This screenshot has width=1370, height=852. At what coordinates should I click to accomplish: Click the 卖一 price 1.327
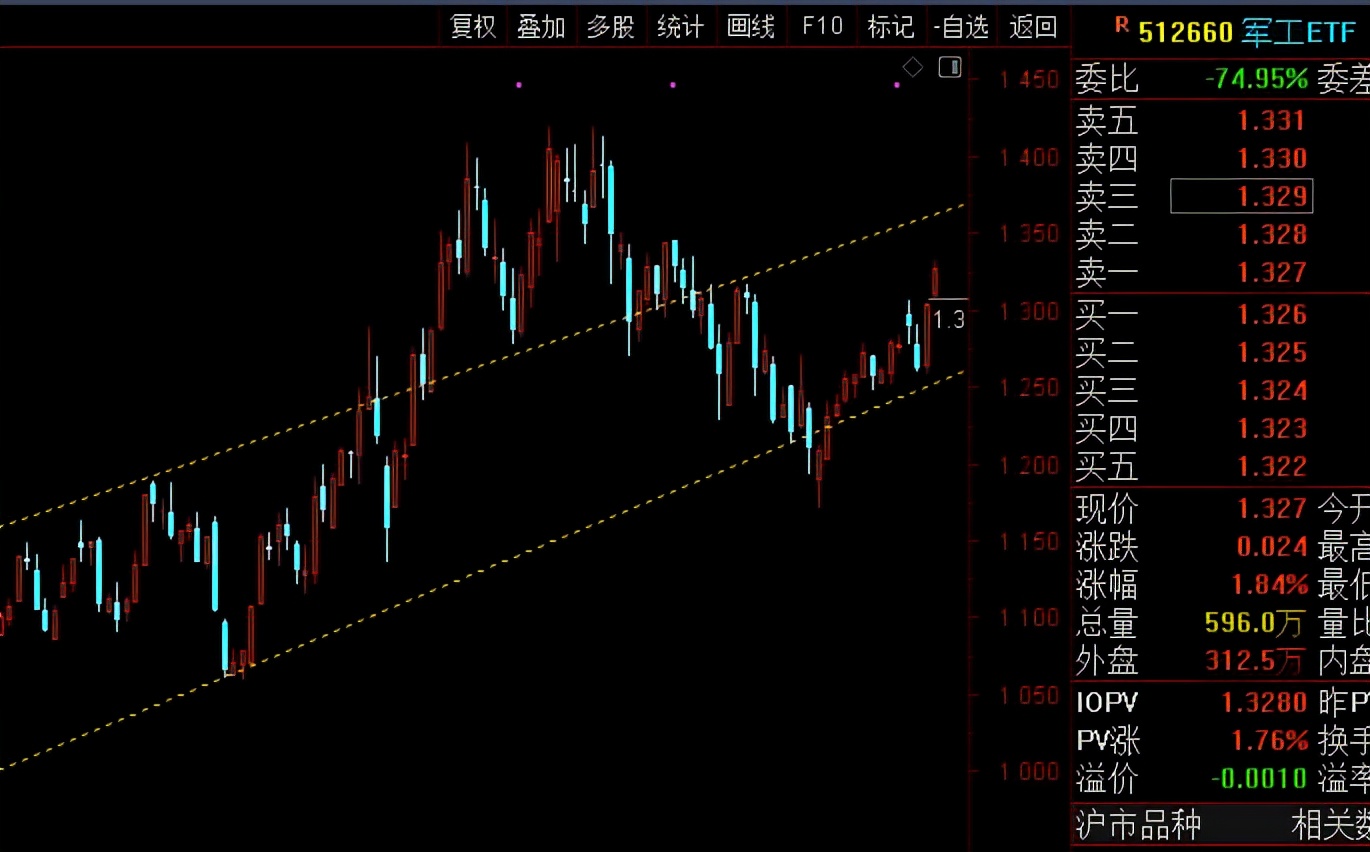tap(1272, 272)
